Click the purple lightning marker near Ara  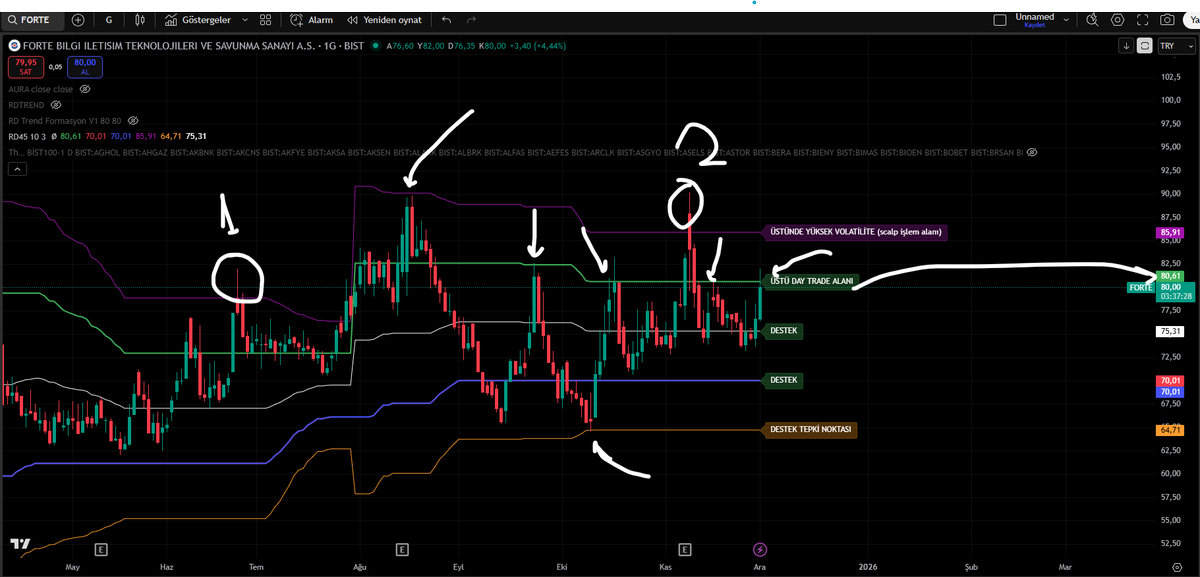(759, 549)
